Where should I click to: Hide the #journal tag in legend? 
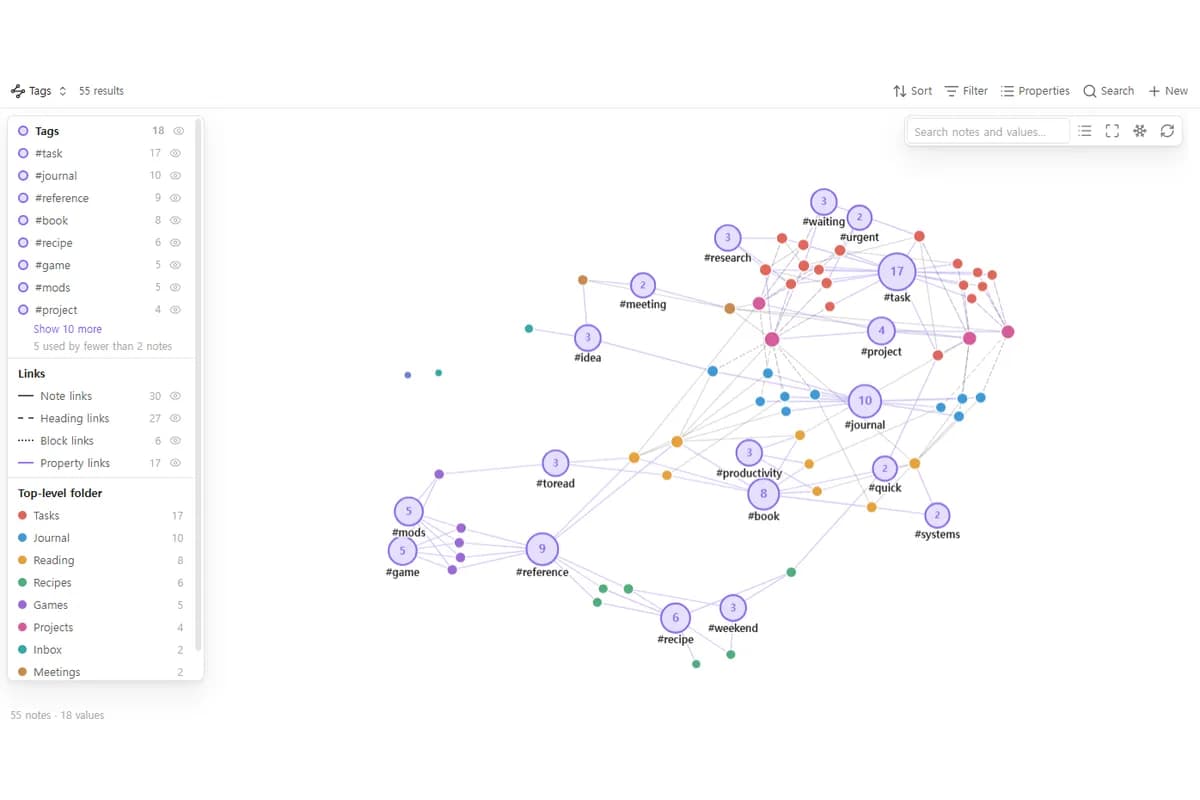click(175, 176)
